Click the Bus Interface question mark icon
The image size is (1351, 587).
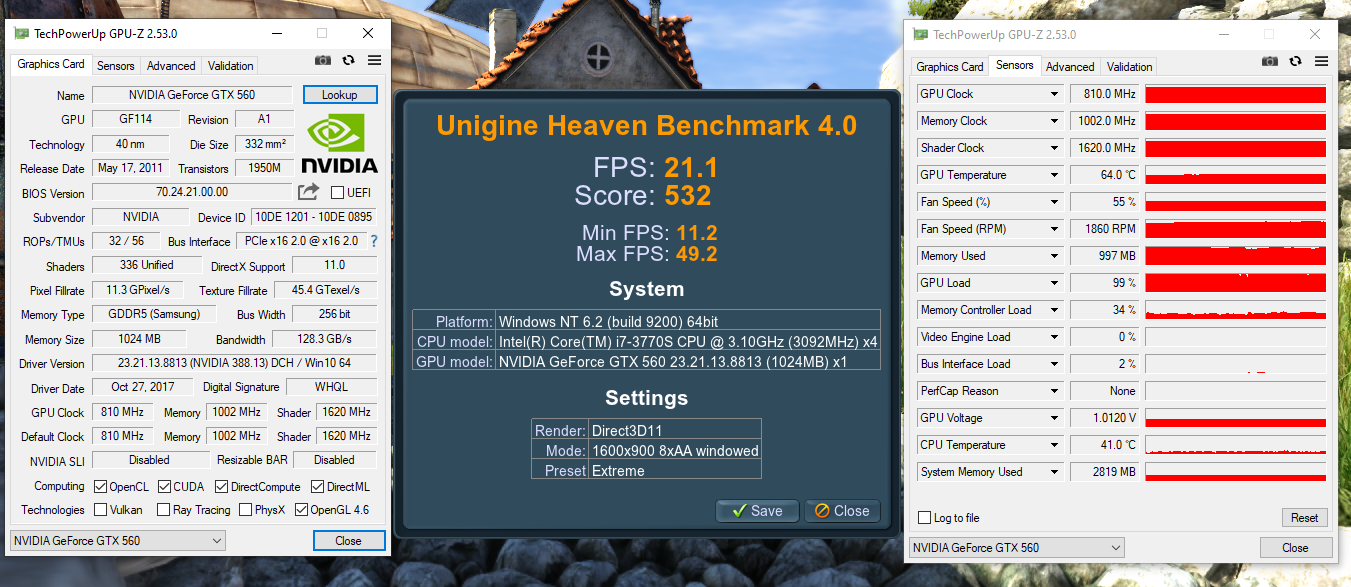(x=374, y=241)
